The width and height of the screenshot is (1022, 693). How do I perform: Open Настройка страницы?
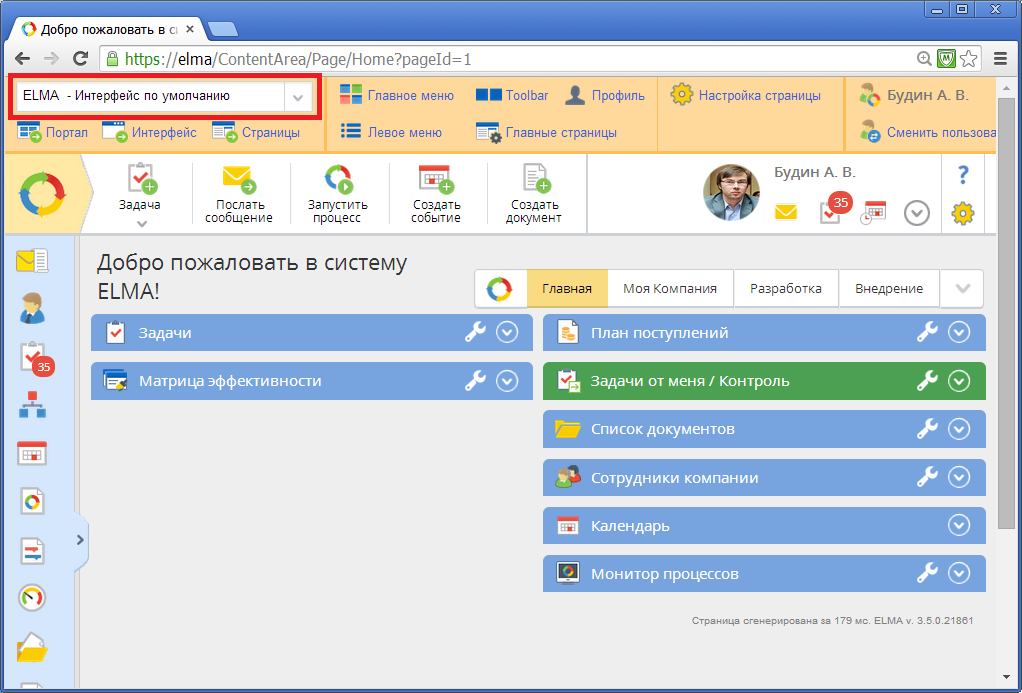pos(746,95)
